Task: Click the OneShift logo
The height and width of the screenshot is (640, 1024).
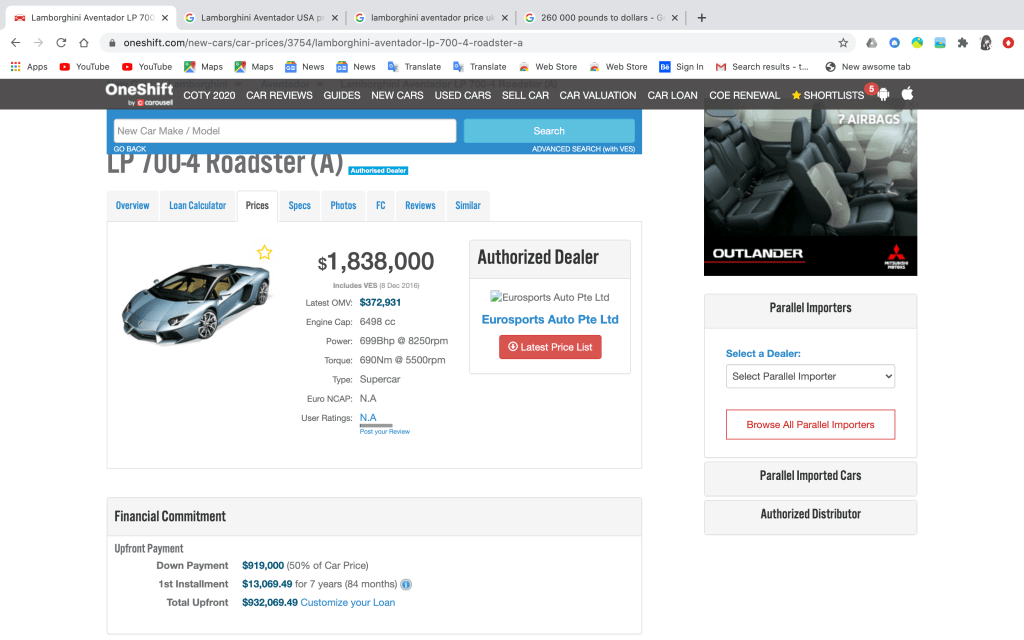Action: (139, 93)
